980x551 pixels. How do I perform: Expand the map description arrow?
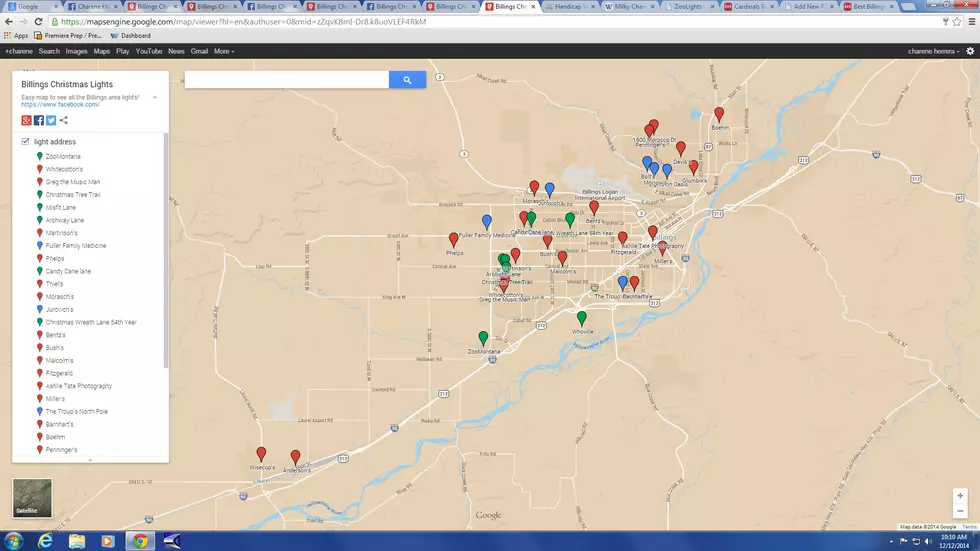pos(154,97)
